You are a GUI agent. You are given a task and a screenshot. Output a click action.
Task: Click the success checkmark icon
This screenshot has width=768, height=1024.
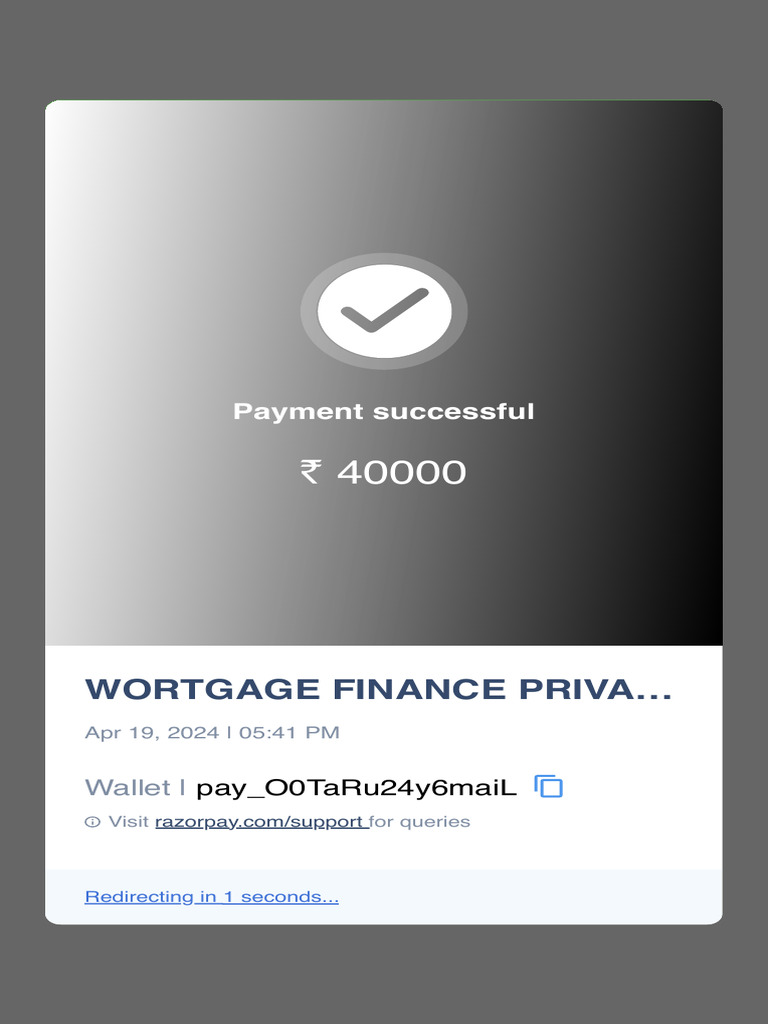(x=385, y=312)
